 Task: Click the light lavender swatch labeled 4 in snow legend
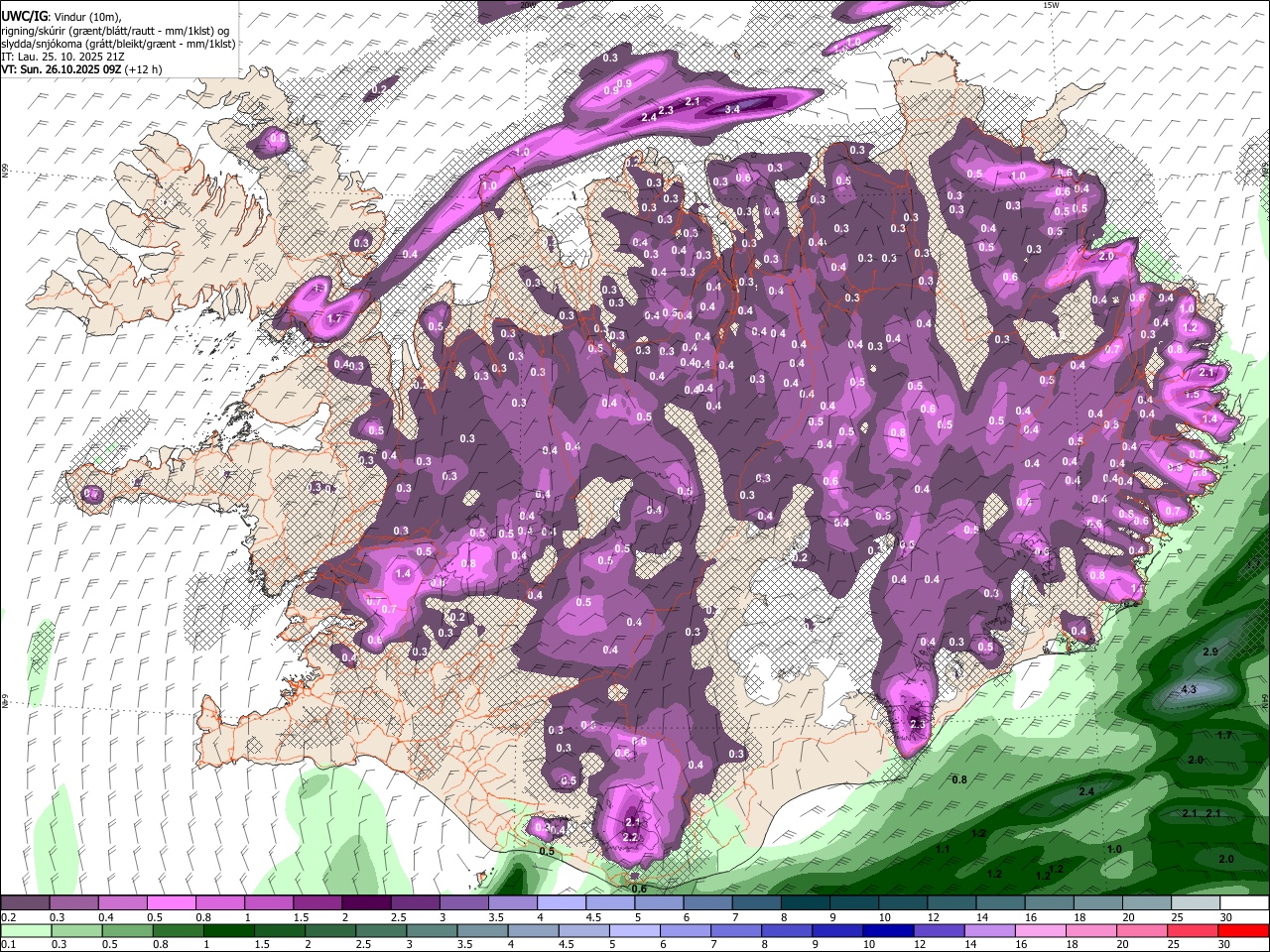pos(562,903)
